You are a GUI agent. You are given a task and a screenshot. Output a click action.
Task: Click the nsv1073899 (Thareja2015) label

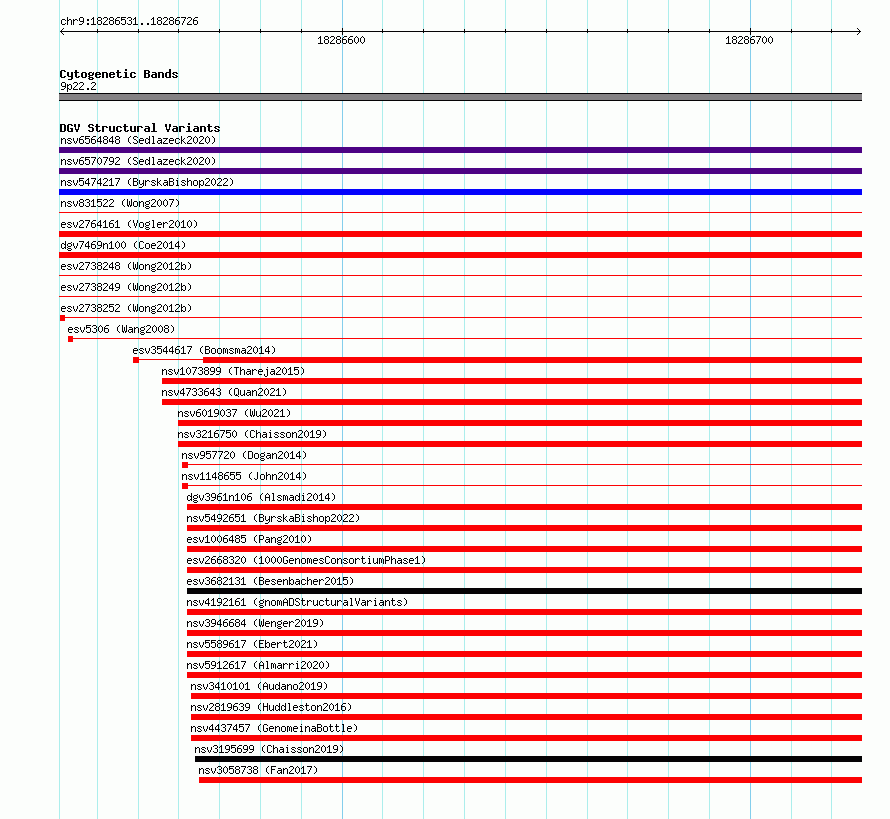(233, 371)
